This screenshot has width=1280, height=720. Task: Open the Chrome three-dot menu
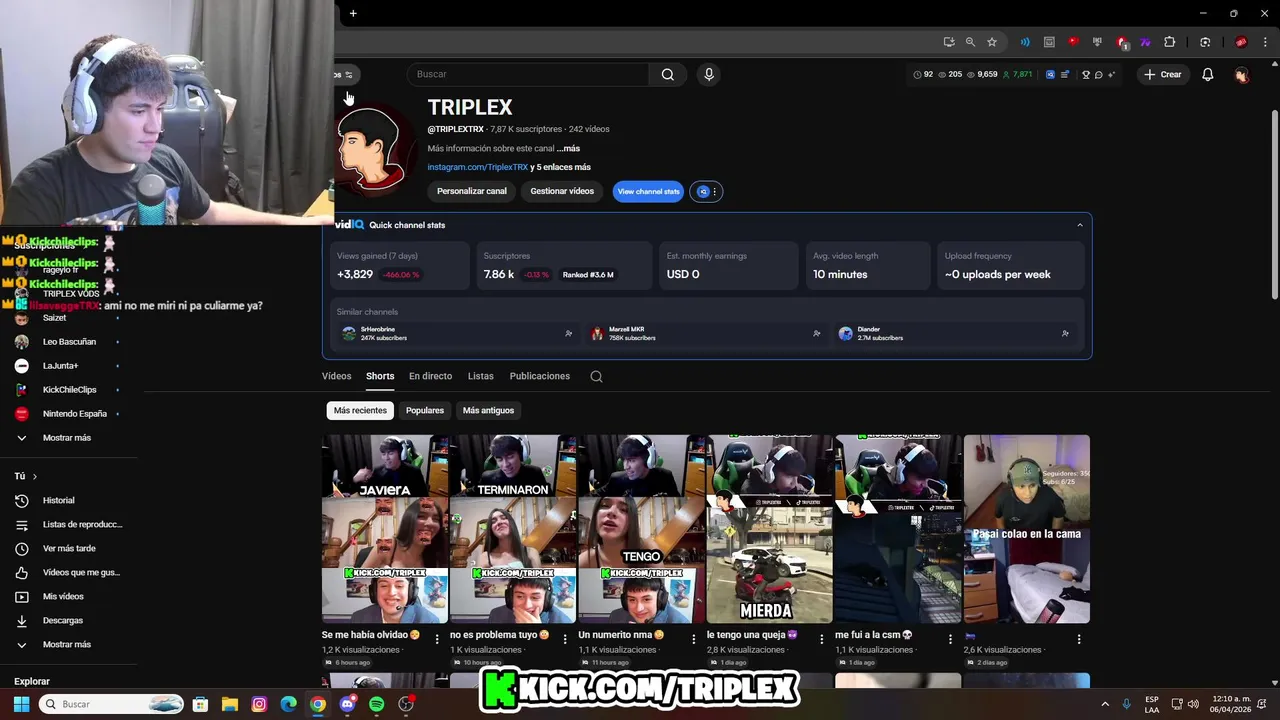click(1264, 42)
